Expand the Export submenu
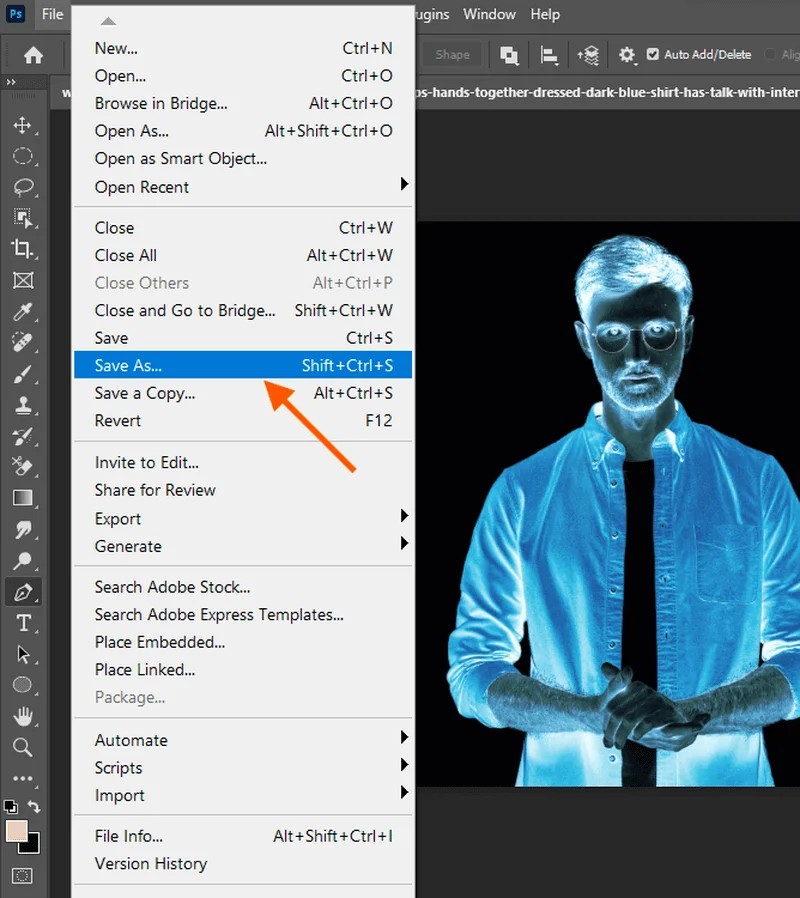This screenshot has height=898, width=800. (404, 515)
